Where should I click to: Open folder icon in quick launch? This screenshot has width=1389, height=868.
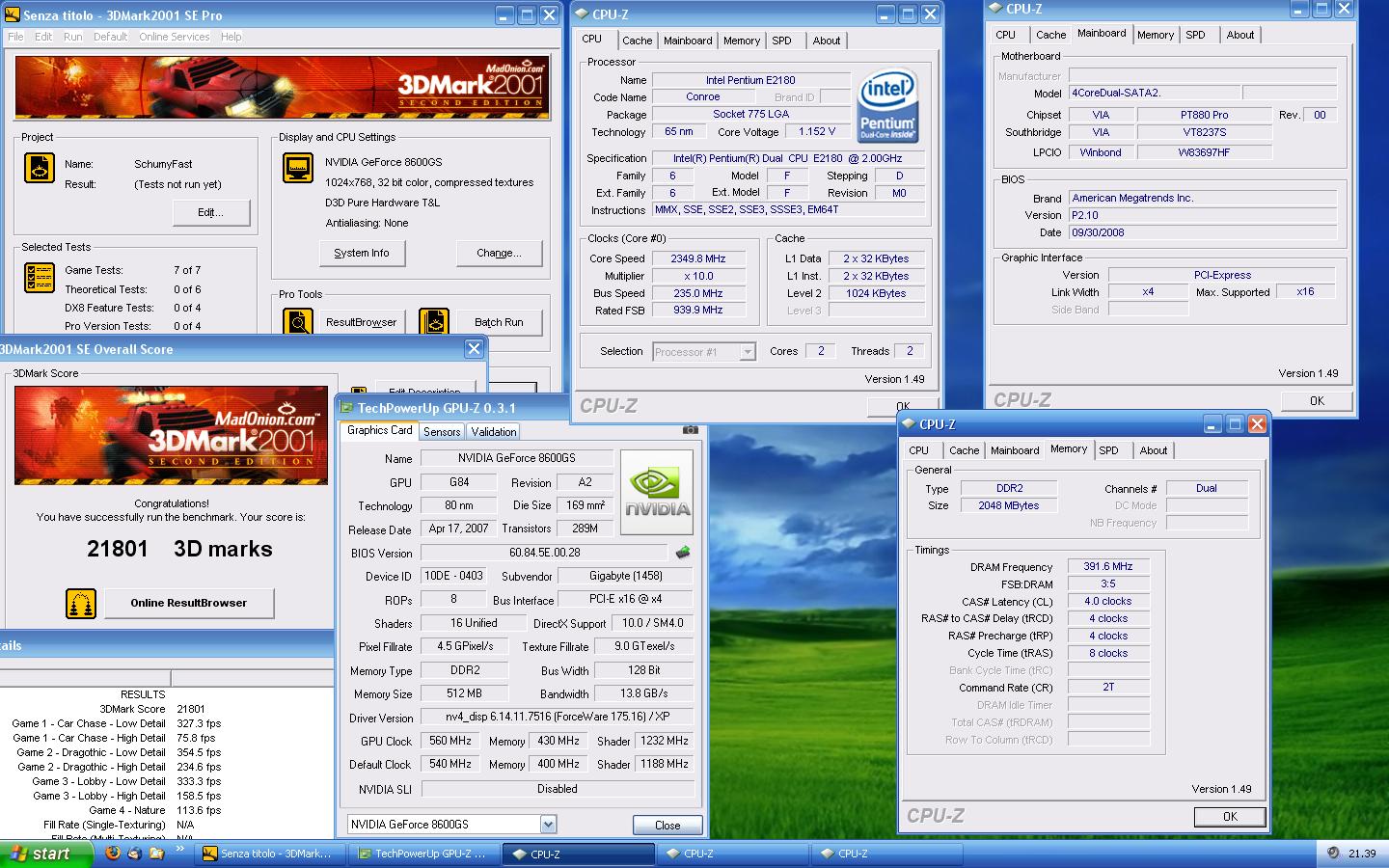click(156, 854)
